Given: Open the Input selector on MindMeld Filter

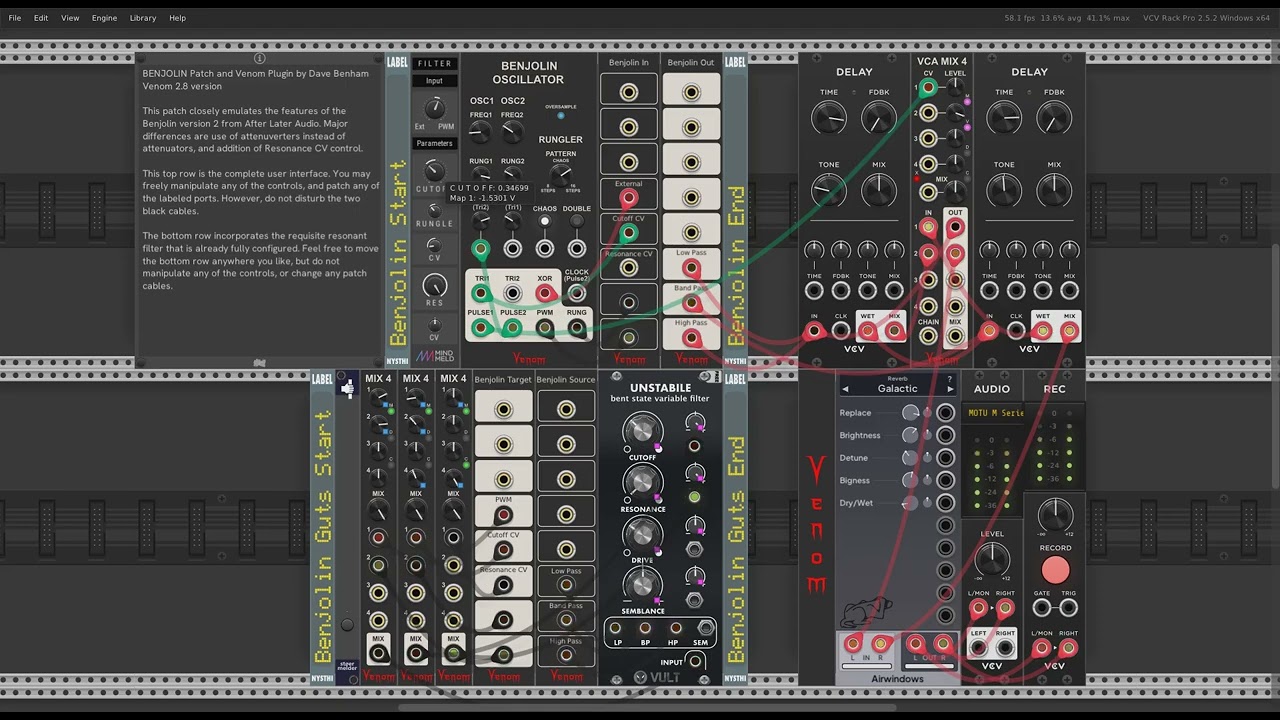Looking at the screenshot, I should click(434, 81).
